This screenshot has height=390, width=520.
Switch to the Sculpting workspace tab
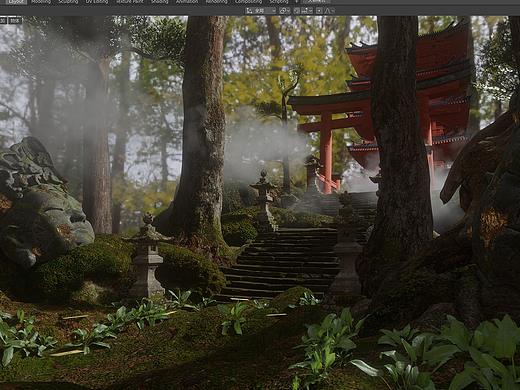click(x=68, y=1)
